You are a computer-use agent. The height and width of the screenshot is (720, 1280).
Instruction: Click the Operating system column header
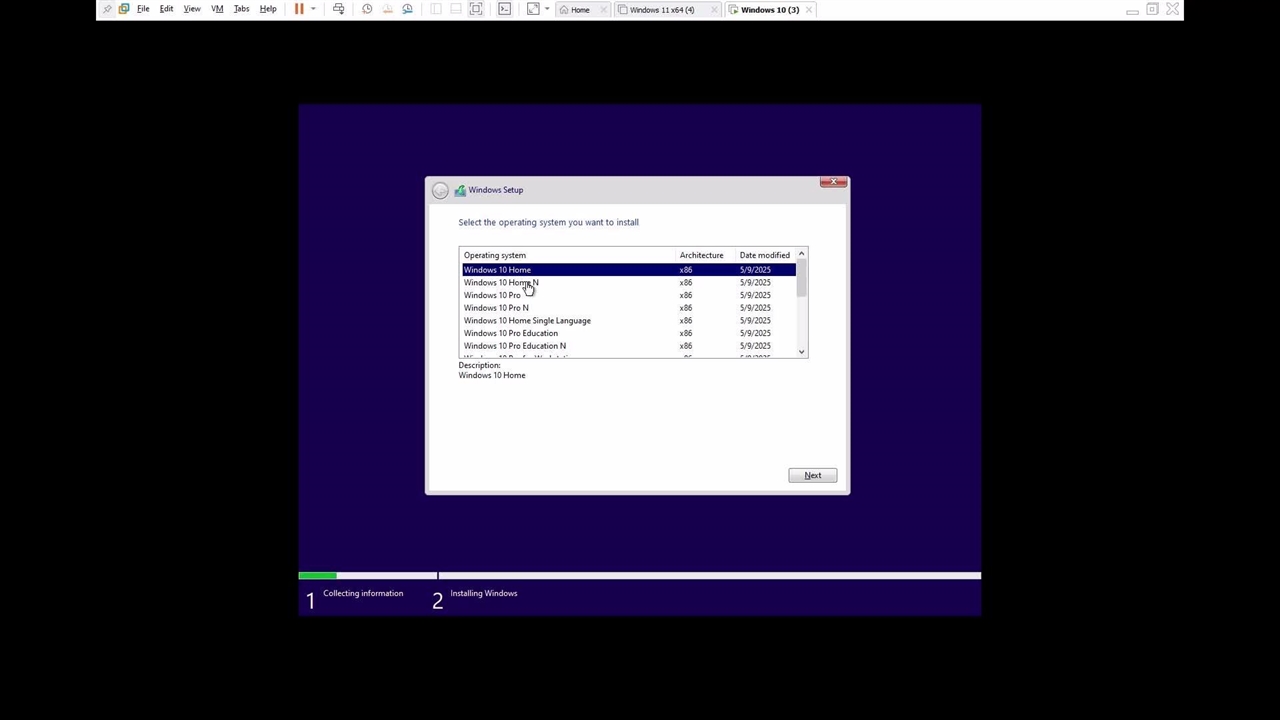click(568, 255)
